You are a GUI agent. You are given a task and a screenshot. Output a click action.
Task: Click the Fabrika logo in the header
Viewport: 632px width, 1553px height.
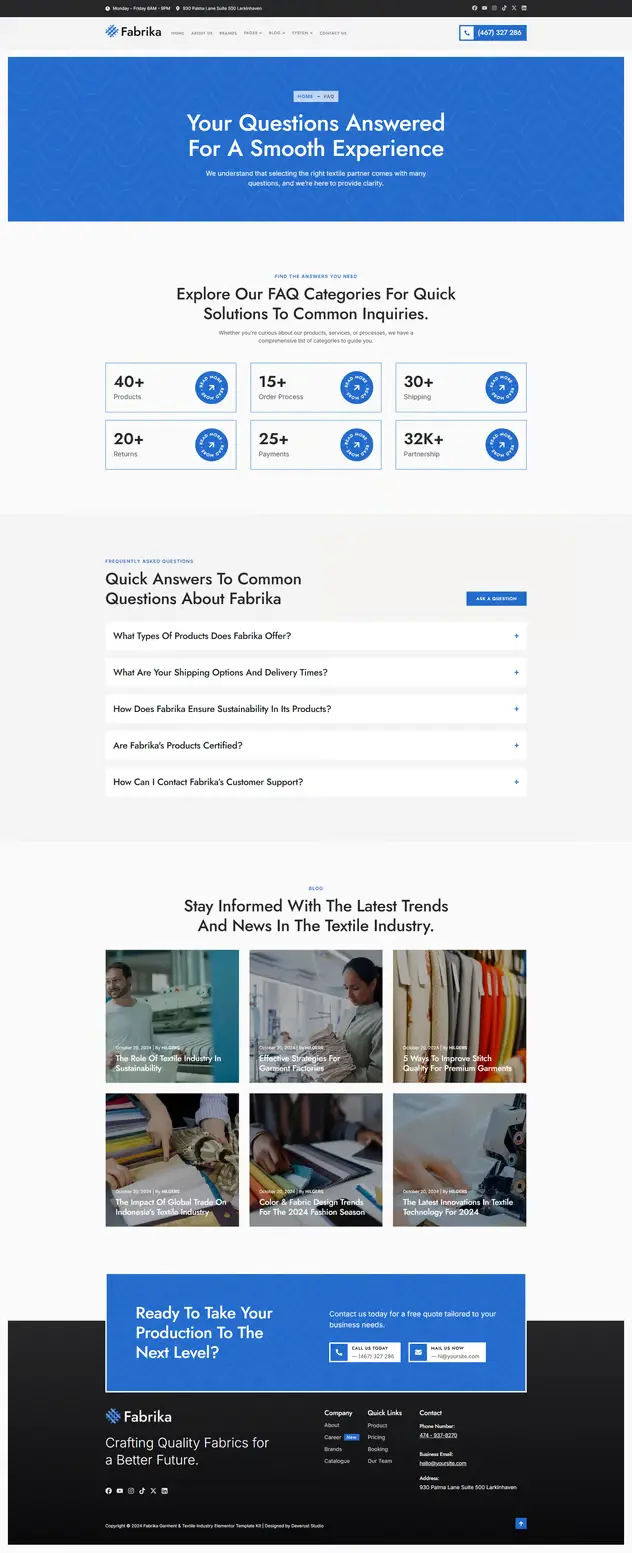pyautogui.click(x=133, y=32)
